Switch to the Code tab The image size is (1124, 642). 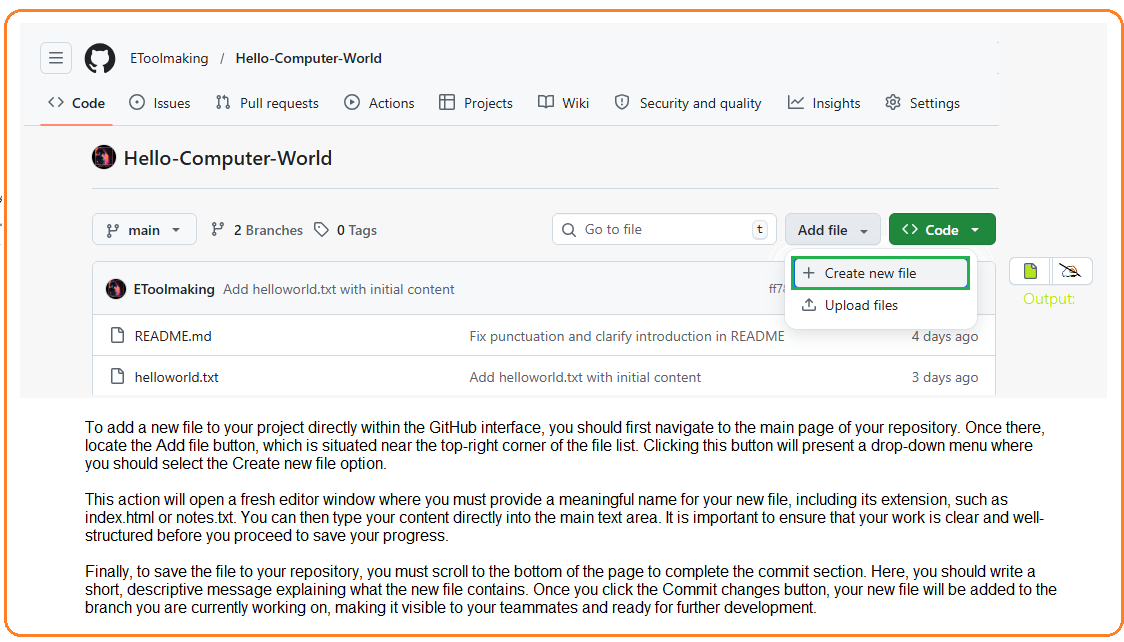click(x=77, y=103)
